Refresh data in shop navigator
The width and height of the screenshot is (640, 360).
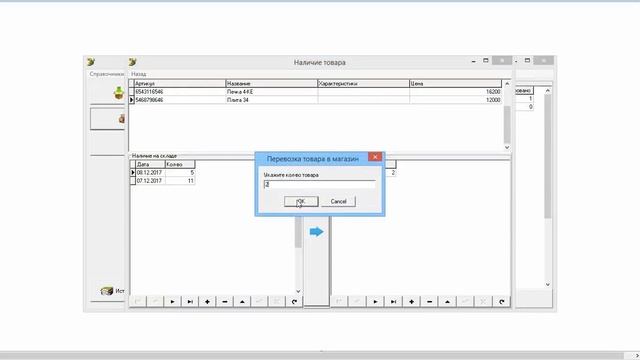pos(502,302)
